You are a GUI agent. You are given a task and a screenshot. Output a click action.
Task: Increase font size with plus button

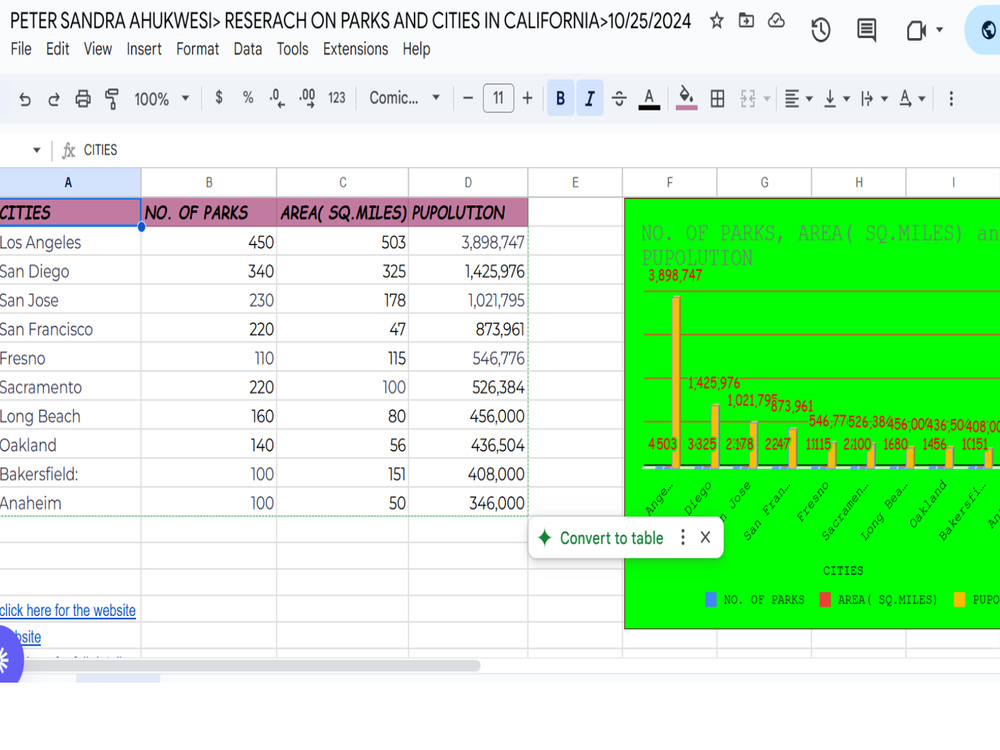click(x=527, y=98)
